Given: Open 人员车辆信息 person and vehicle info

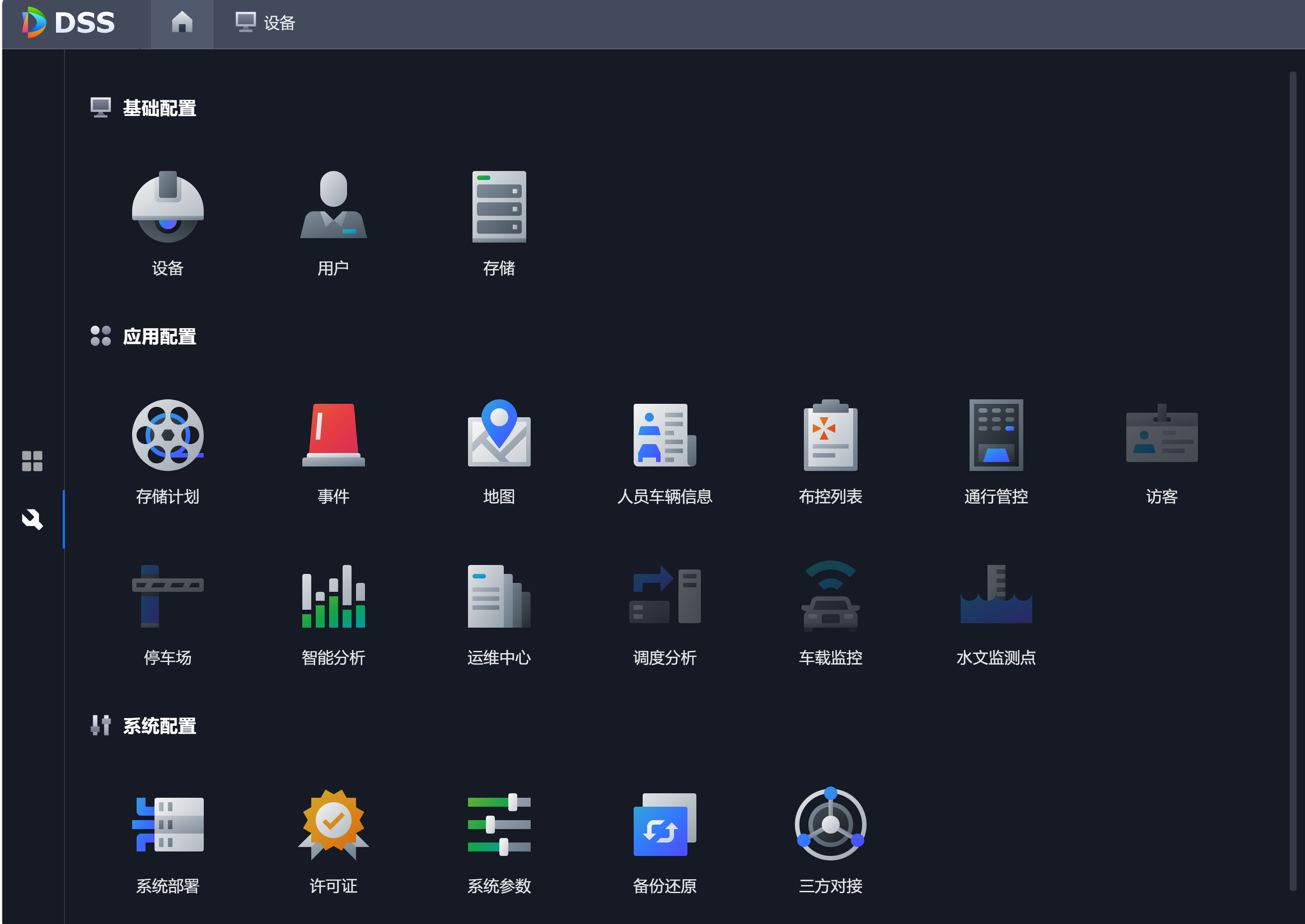Looking at the screenshot, I should (665, 435).
